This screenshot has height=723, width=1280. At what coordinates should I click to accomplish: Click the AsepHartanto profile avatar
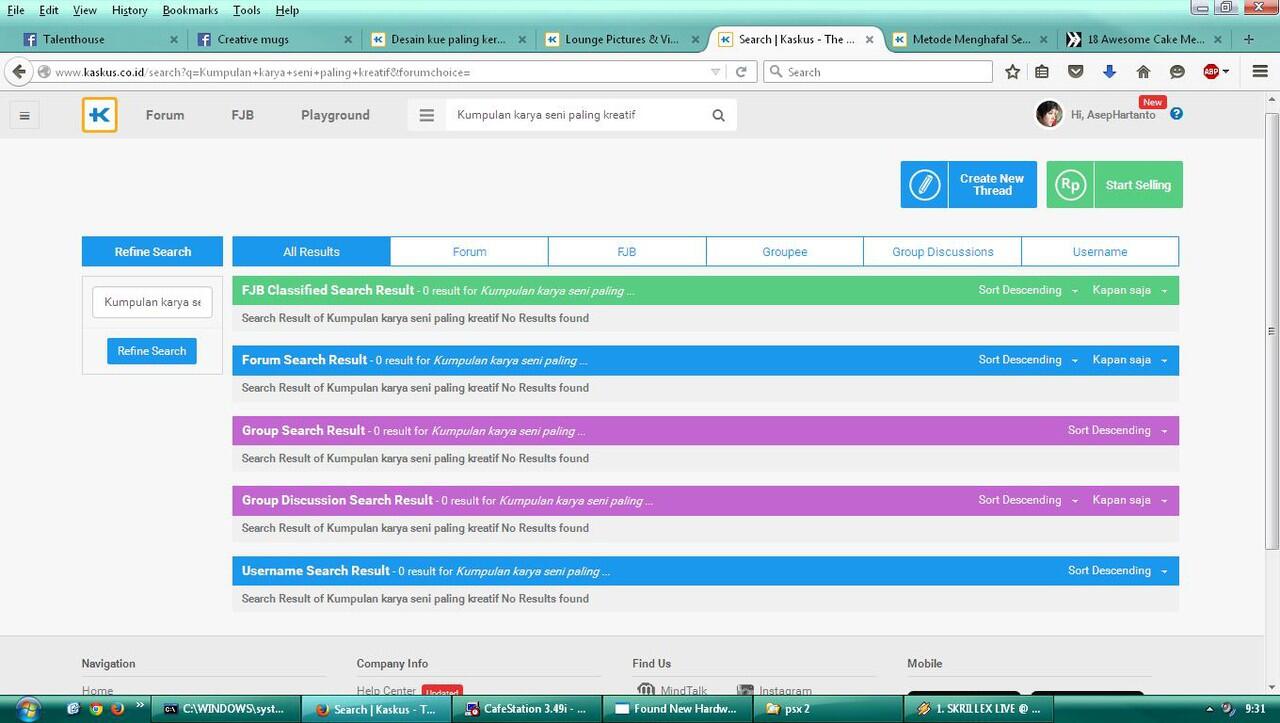(x=1049, y=115)
